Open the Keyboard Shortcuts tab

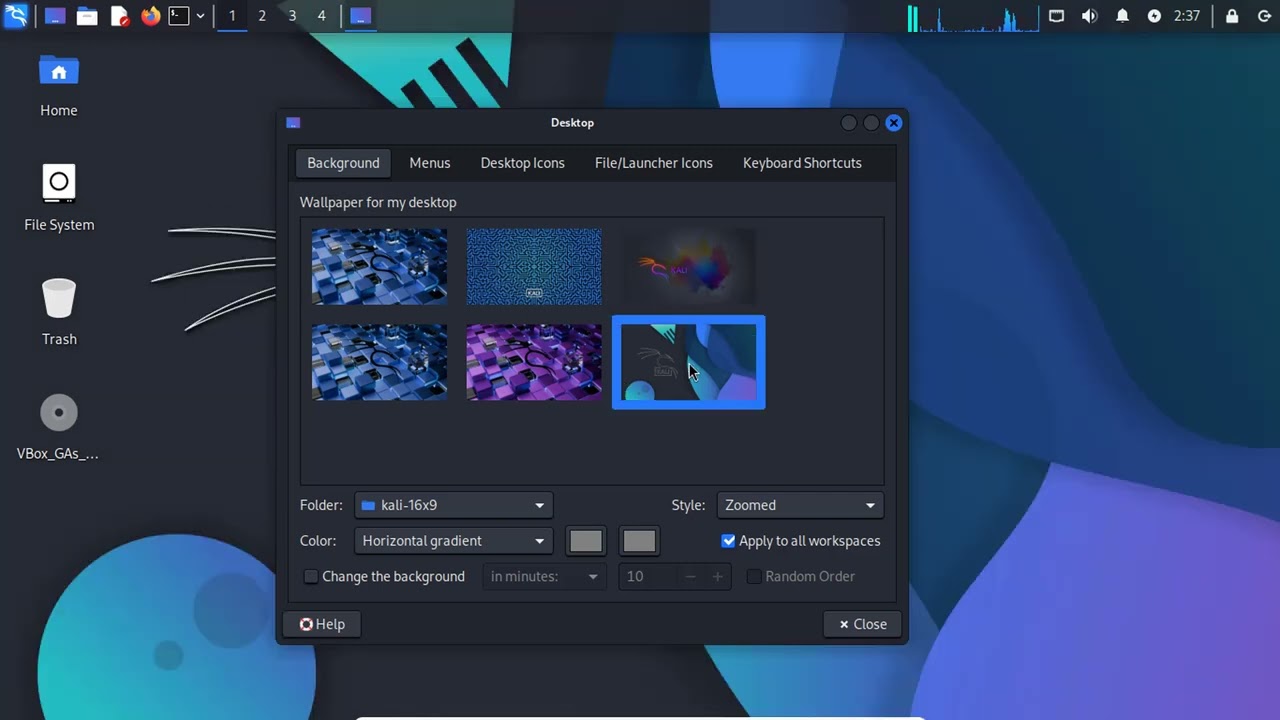coord(802,163)
